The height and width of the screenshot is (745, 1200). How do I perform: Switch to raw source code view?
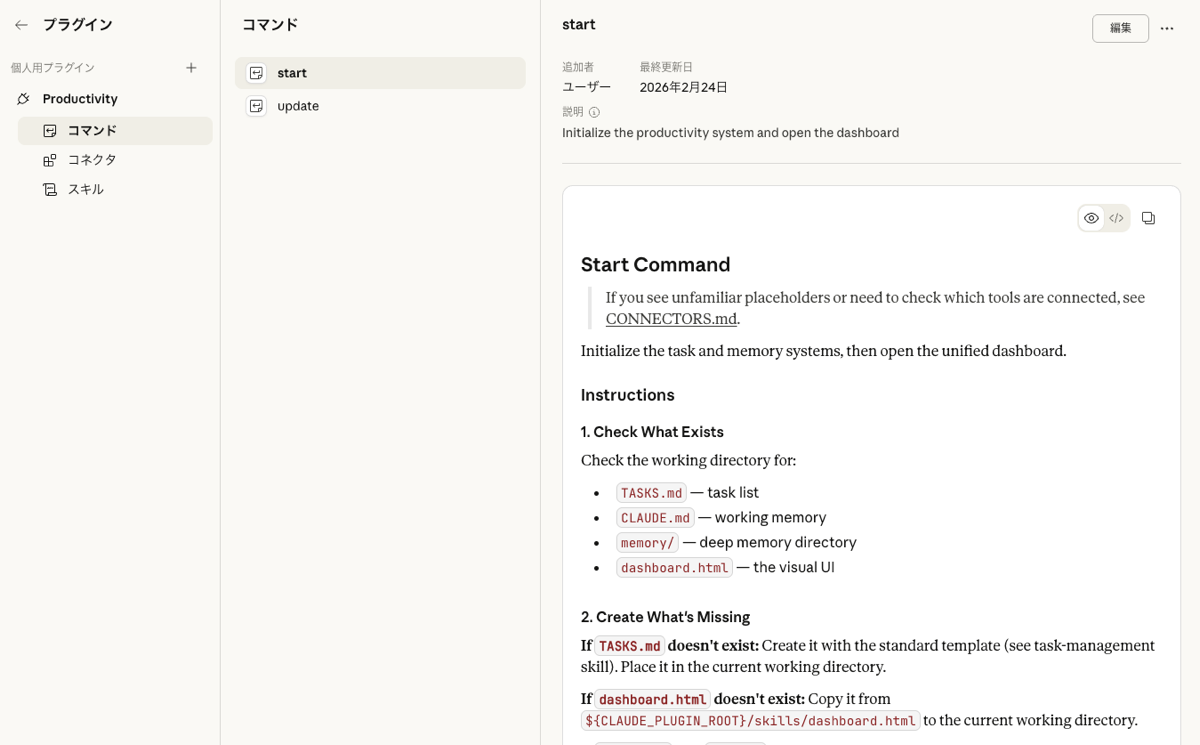point(1117,218)
